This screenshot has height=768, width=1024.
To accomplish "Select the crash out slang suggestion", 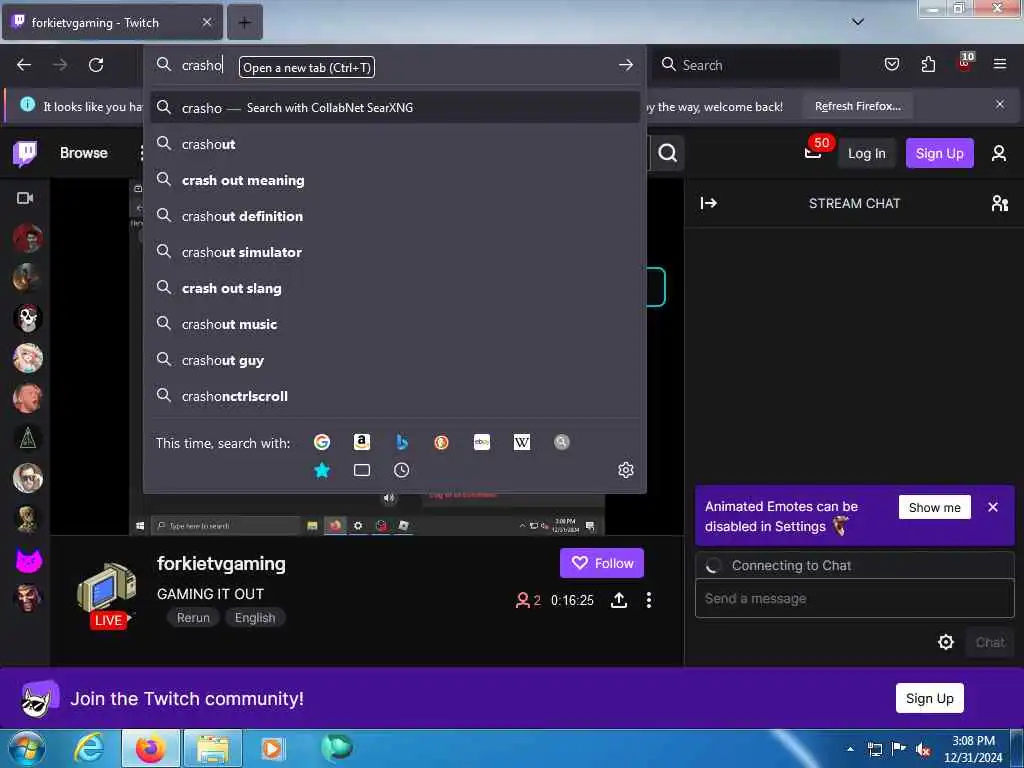I will 395,288.
